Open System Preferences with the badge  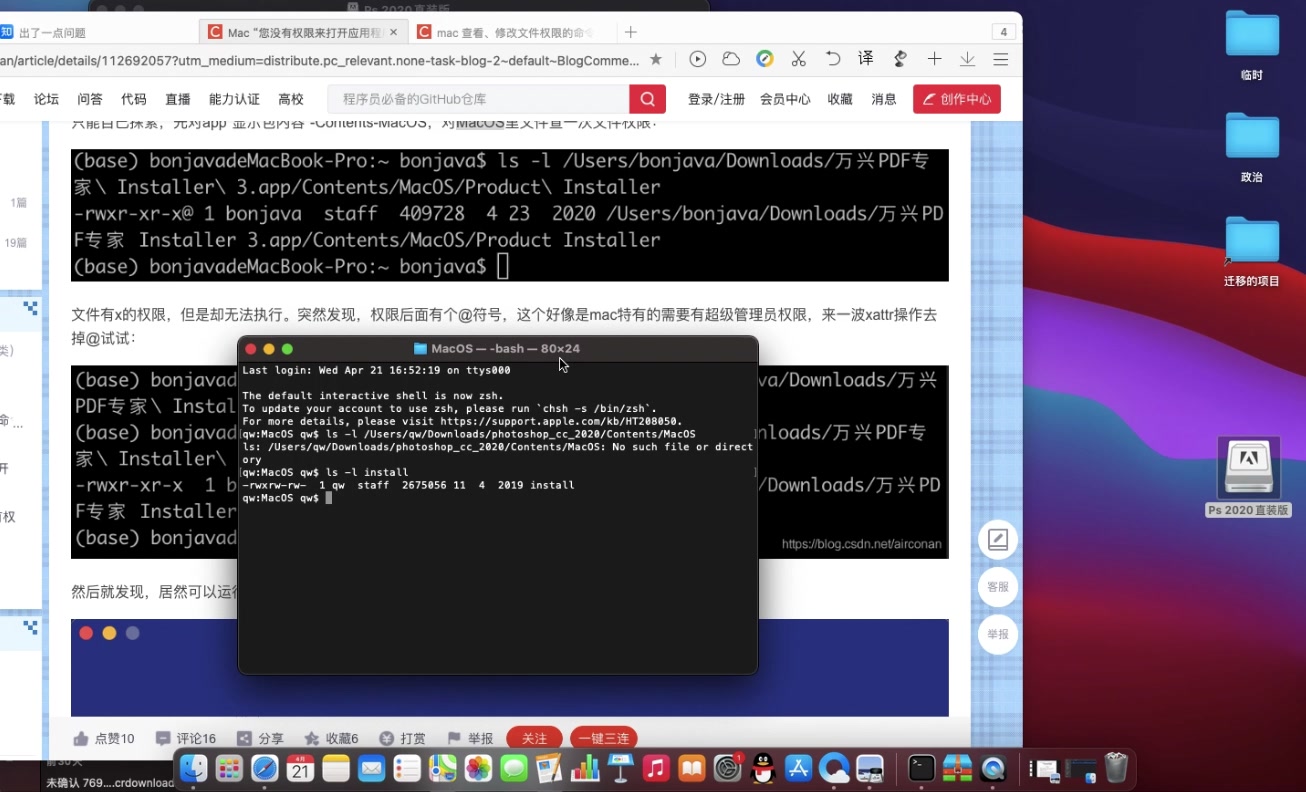(x=728, y=768)
